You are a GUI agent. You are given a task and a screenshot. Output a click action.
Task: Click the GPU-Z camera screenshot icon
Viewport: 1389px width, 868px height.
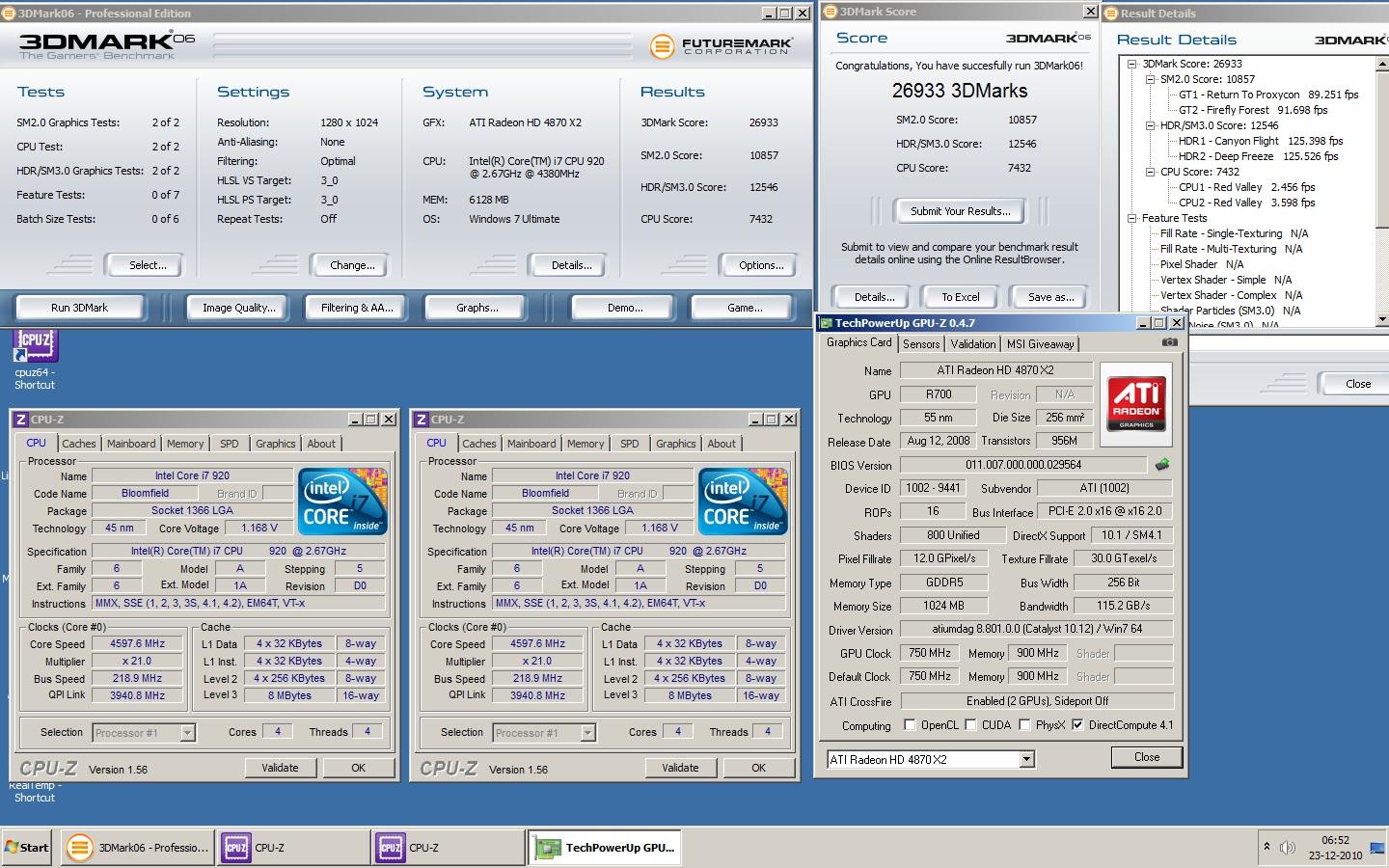pyautogui.click(x=1169, y=342)
